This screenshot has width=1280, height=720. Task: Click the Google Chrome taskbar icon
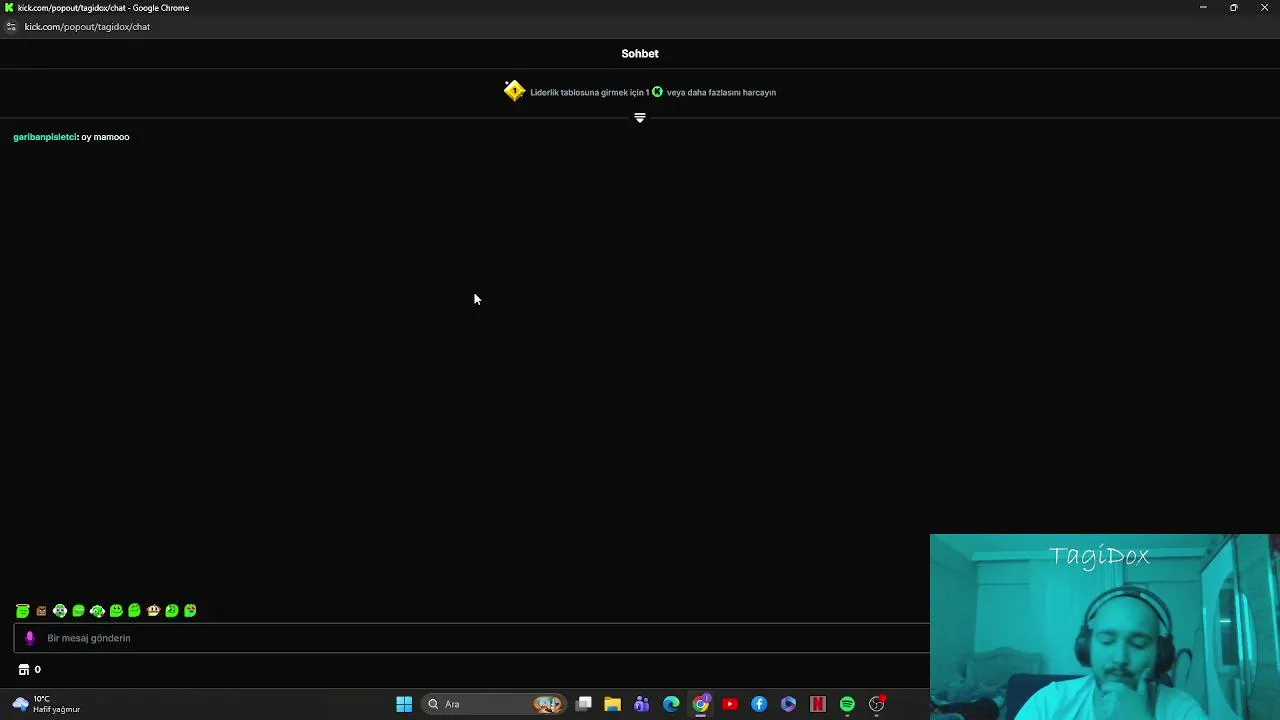coord(701,704)
